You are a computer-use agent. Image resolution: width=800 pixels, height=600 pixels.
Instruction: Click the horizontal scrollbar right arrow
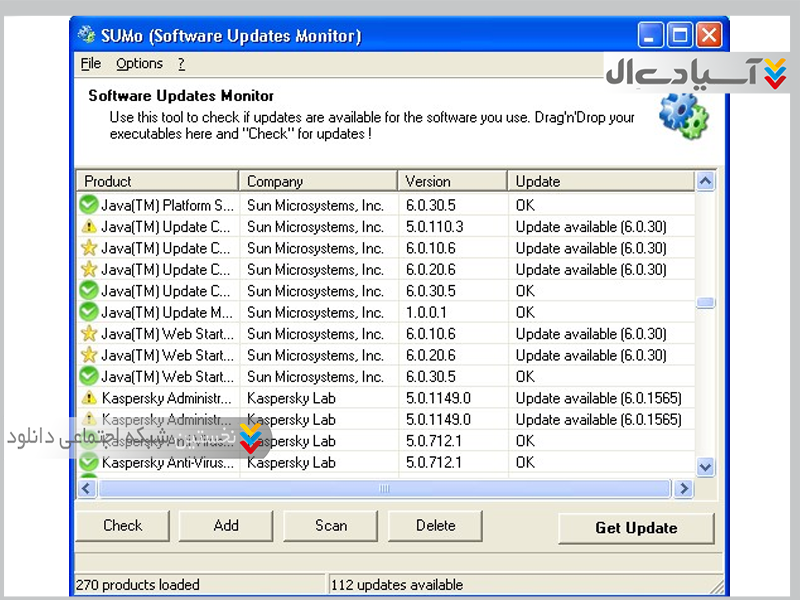pyautogui.click(x=684, y=489)
